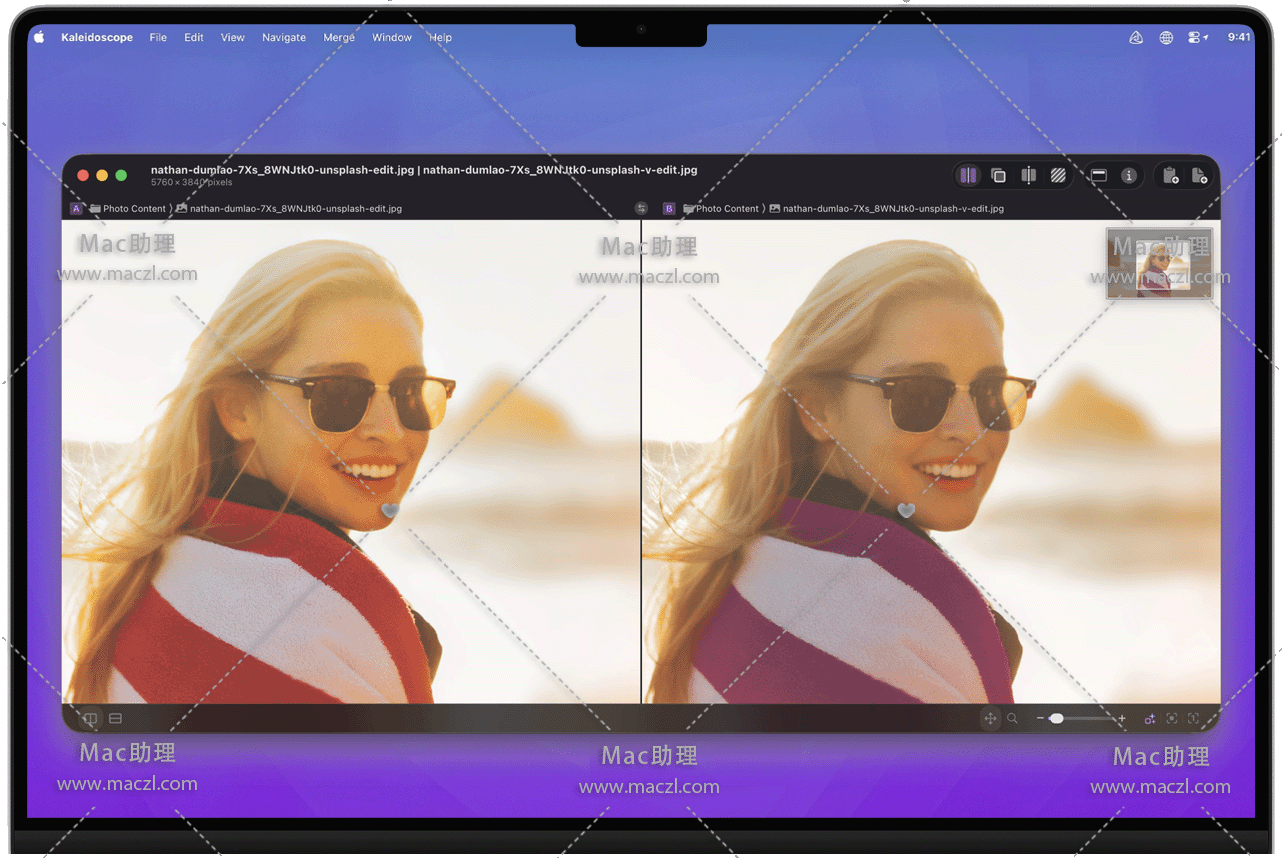Toggle the path bar visibility button
This screenshot has width=1282, height=858.
pyautogui.click(x=1098, y=176)
